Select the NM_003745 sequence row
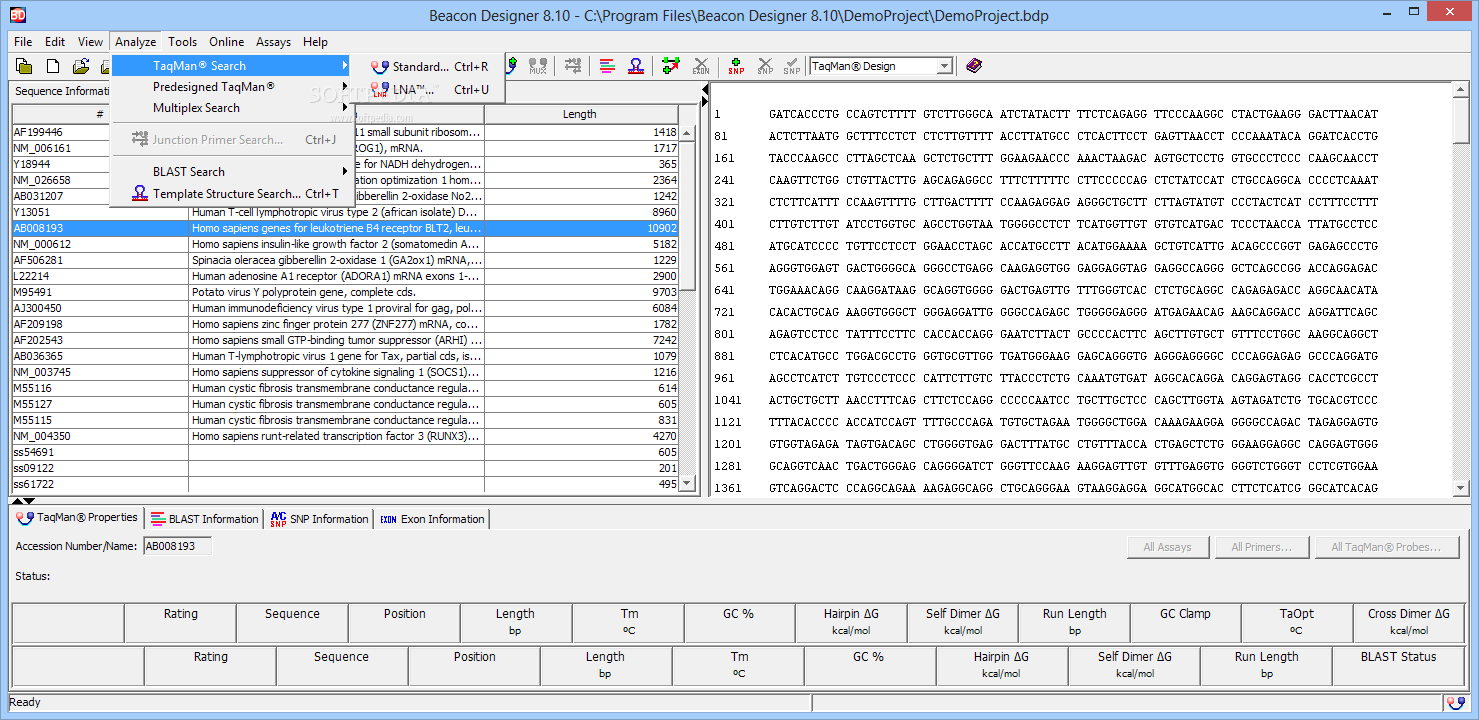 point(345,372)
